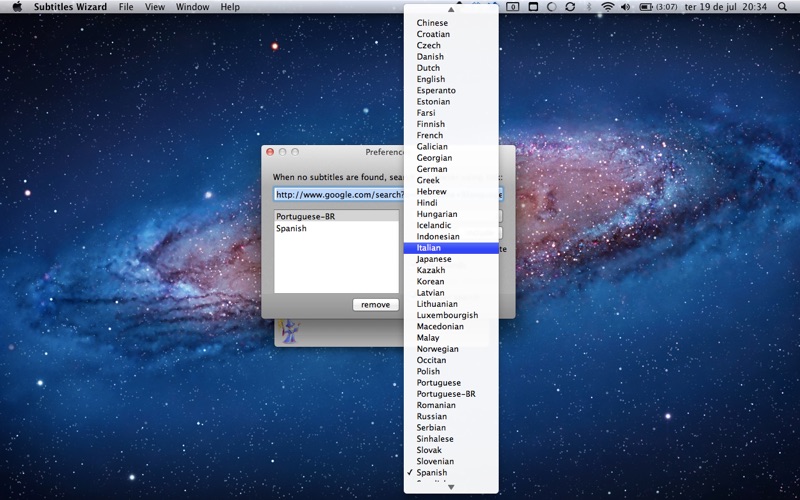The image size is (800, 500).
Task: Choose Luxembourgish from the language menu
Action: pos(451,315)
